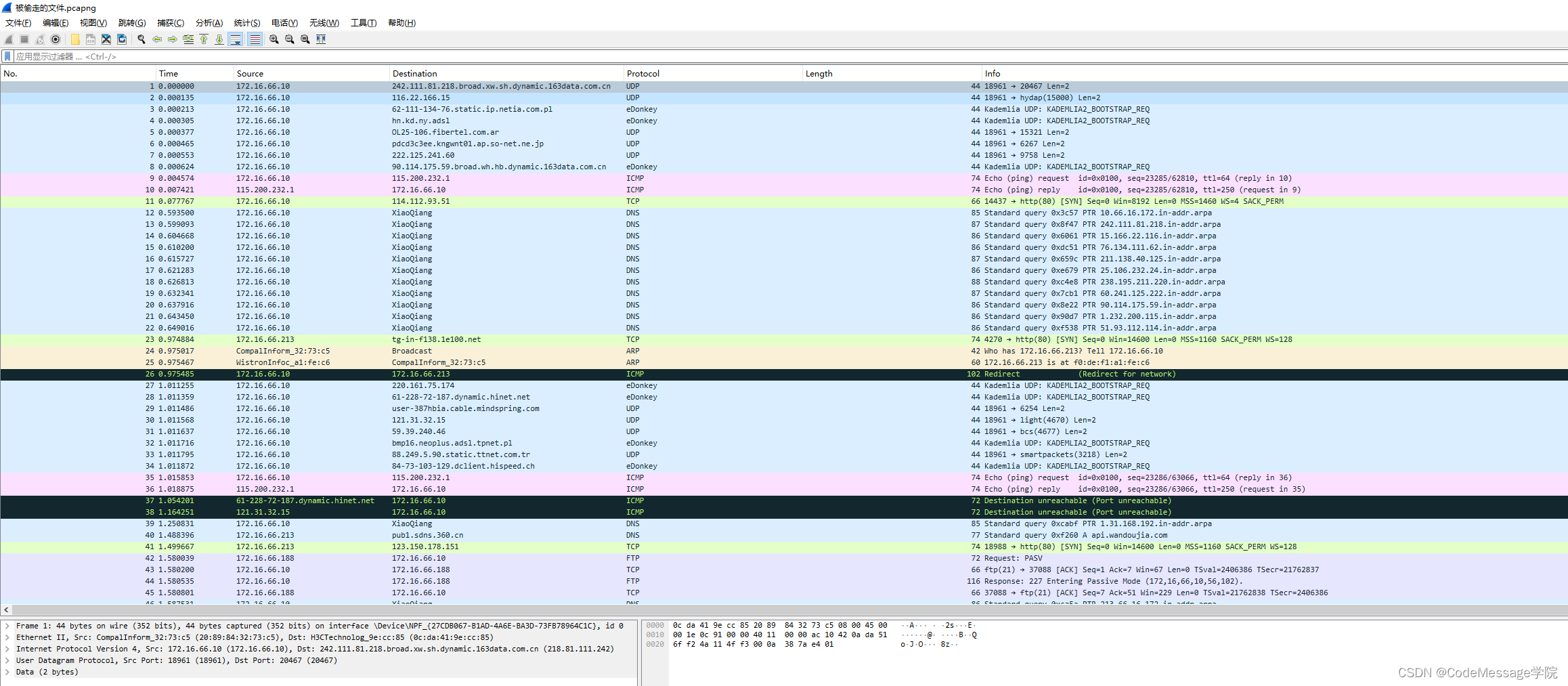1568x686 pixels.
Task: Select packet 24 ARP Broadcast row
Action: tap(784, 351)
